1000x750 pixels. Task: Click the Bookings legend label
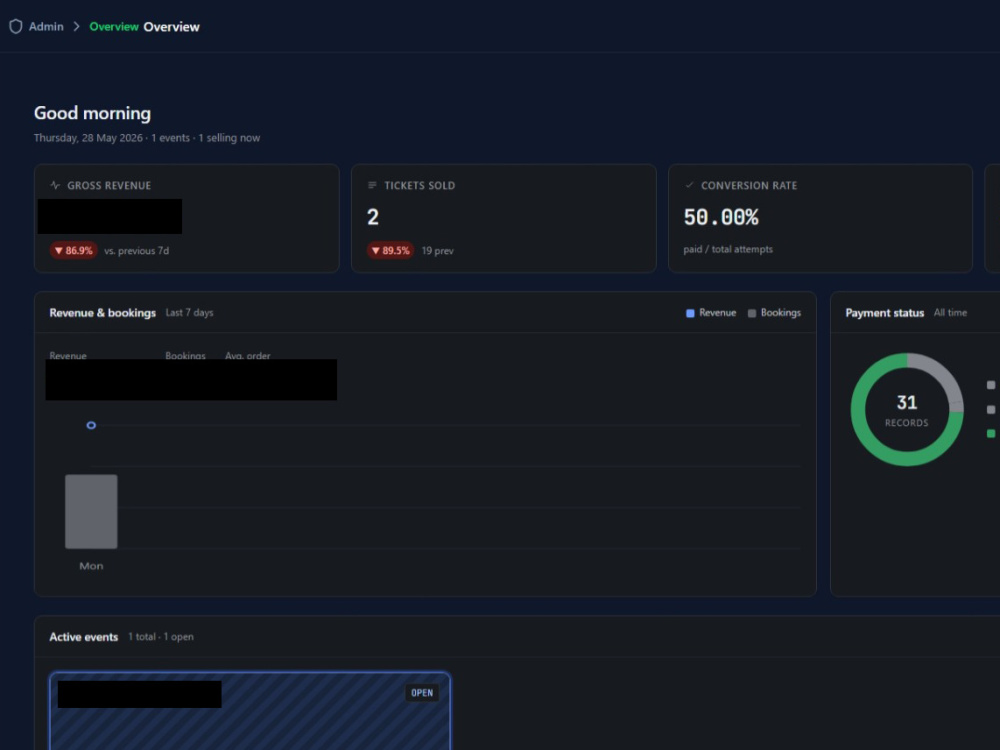click(781, 312)
